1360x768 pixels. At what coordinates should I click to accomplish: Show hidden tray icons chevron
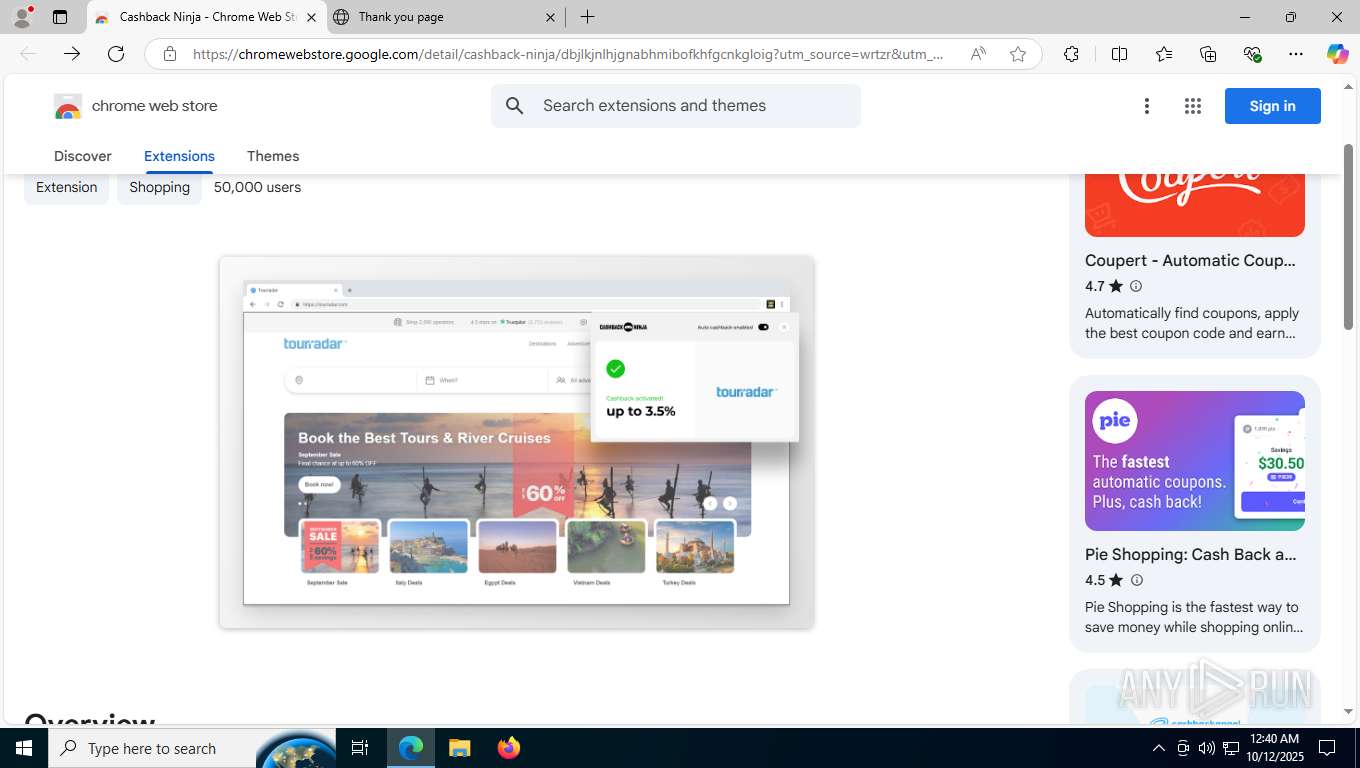1159,748
